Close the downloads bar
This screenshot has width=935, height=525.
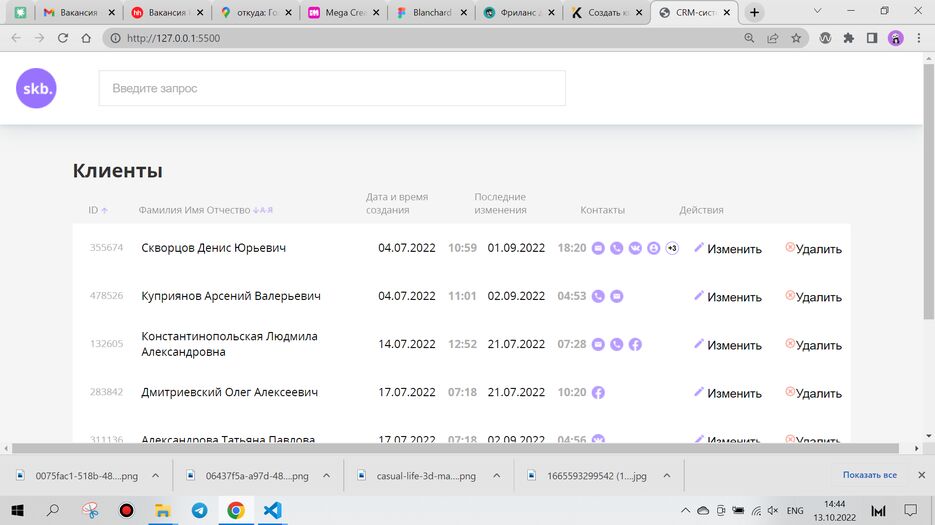tap(921, 475)
